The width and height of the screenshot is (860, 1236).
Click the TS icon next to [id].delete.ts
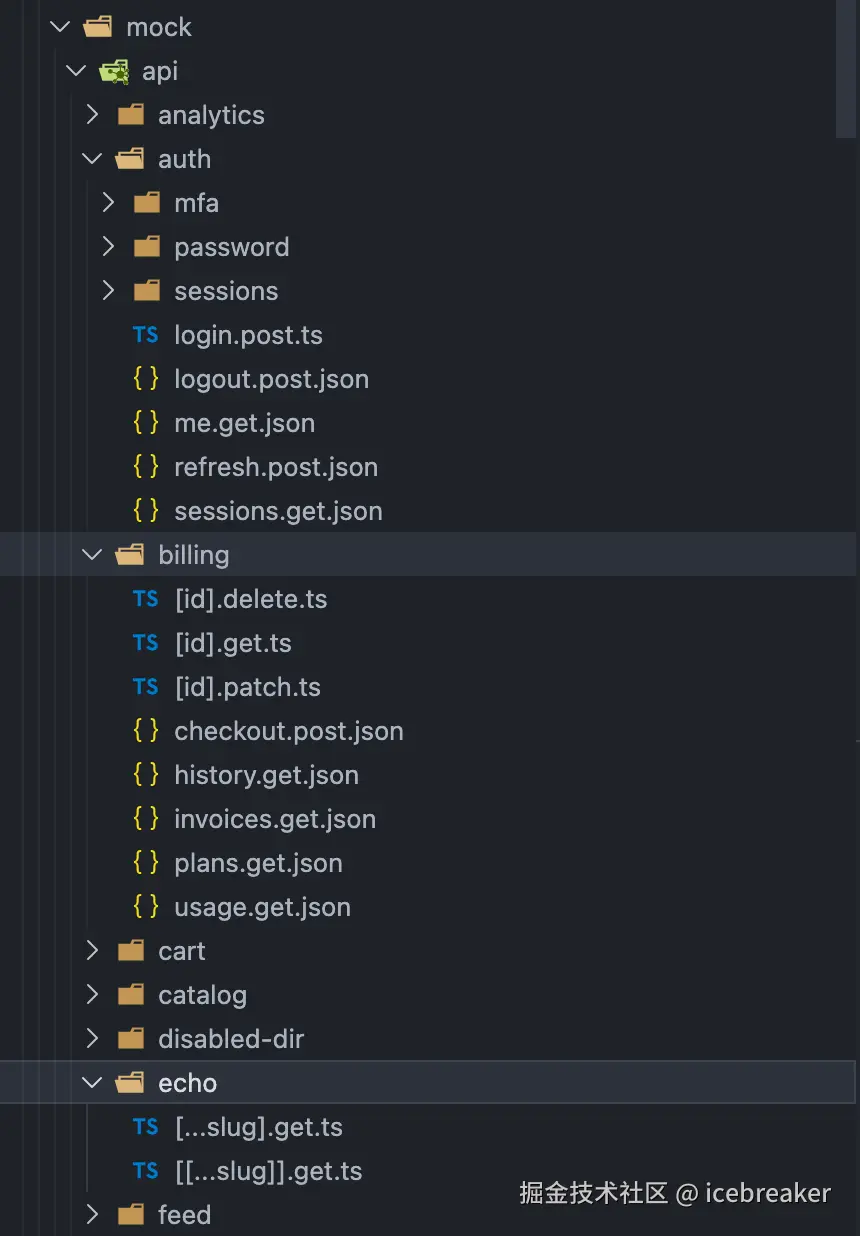[x=145, y=599]
